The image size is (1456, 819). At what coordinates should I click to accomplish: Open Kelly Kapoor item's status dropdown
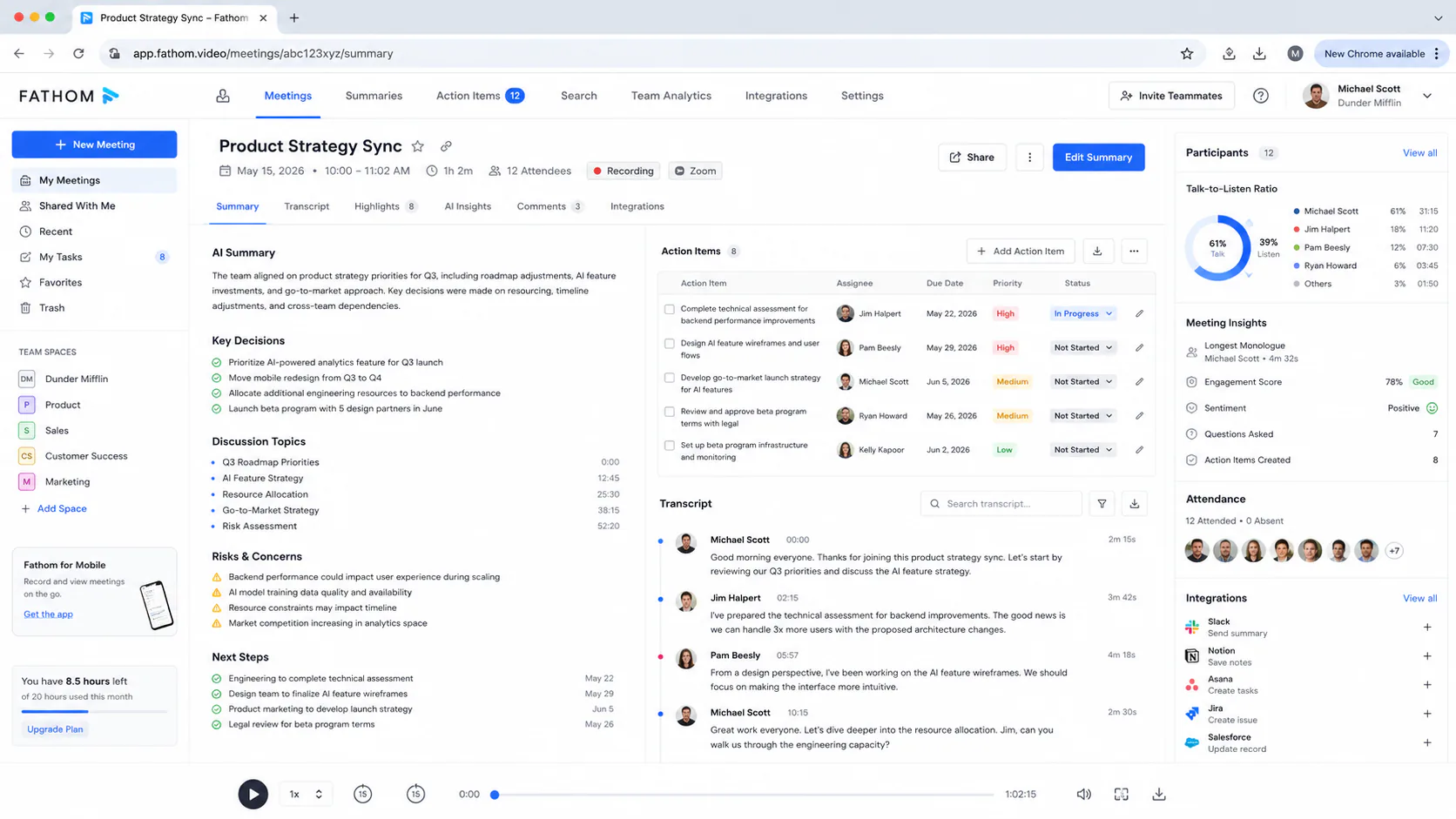pyautogui.click(x=1083, y=450)
